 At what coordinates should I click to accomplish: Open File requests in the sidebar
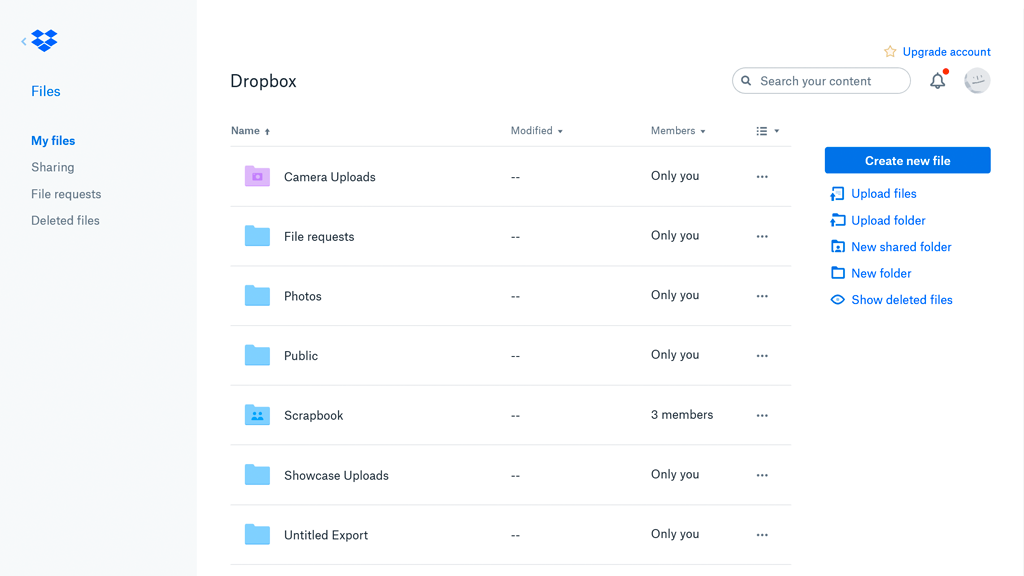coord(66,194)
